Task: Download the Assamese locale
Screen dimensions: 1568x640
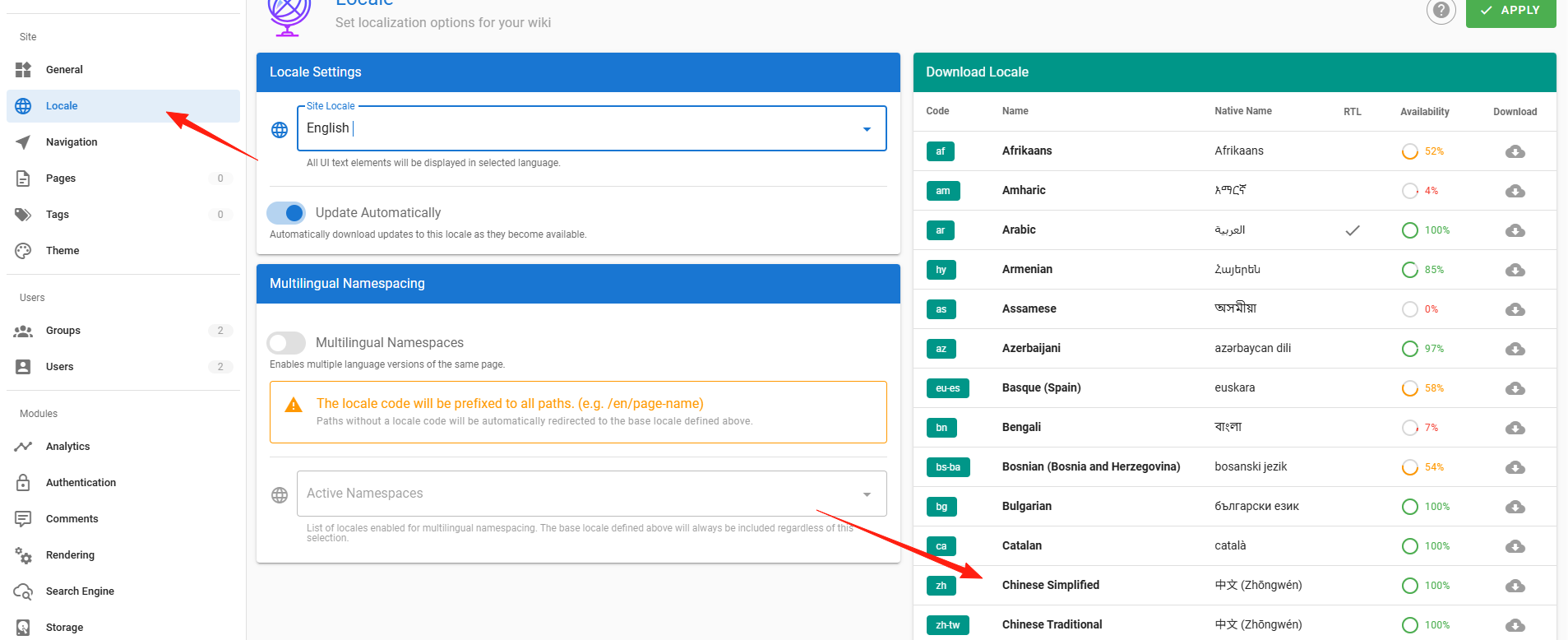Action: (1515, 309)
